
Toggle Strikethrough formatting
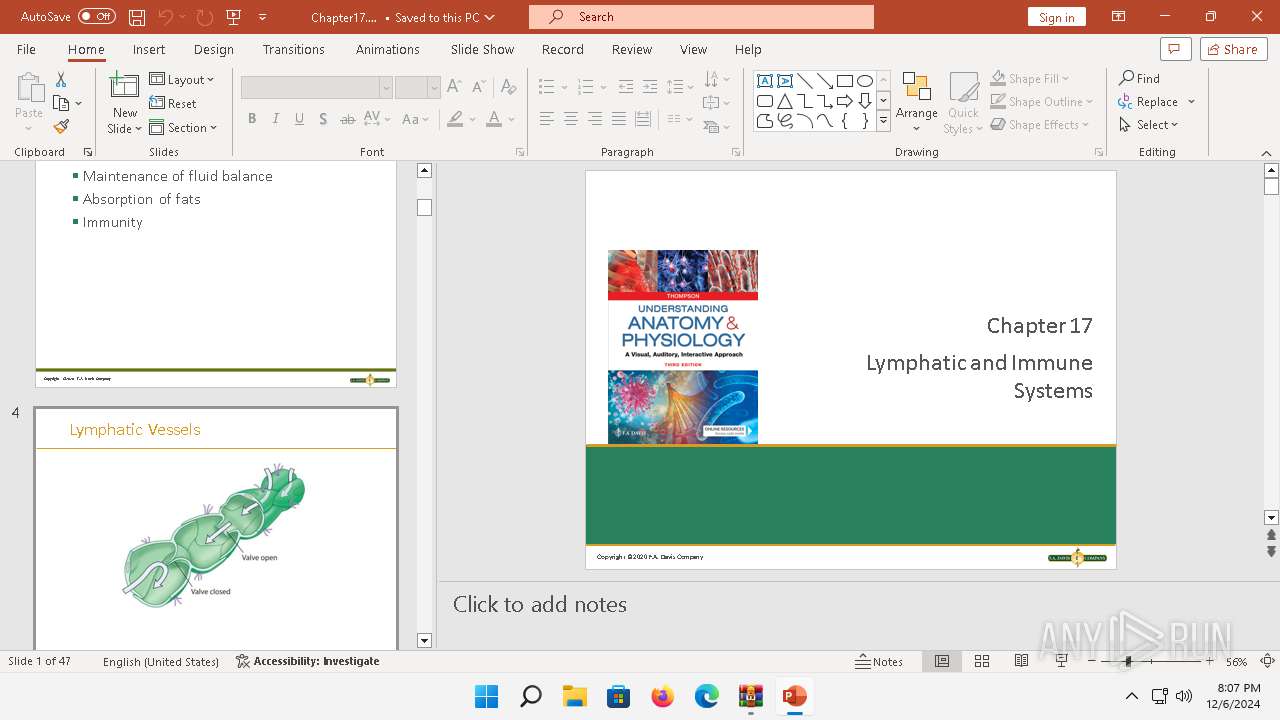[x=347, y=119]
